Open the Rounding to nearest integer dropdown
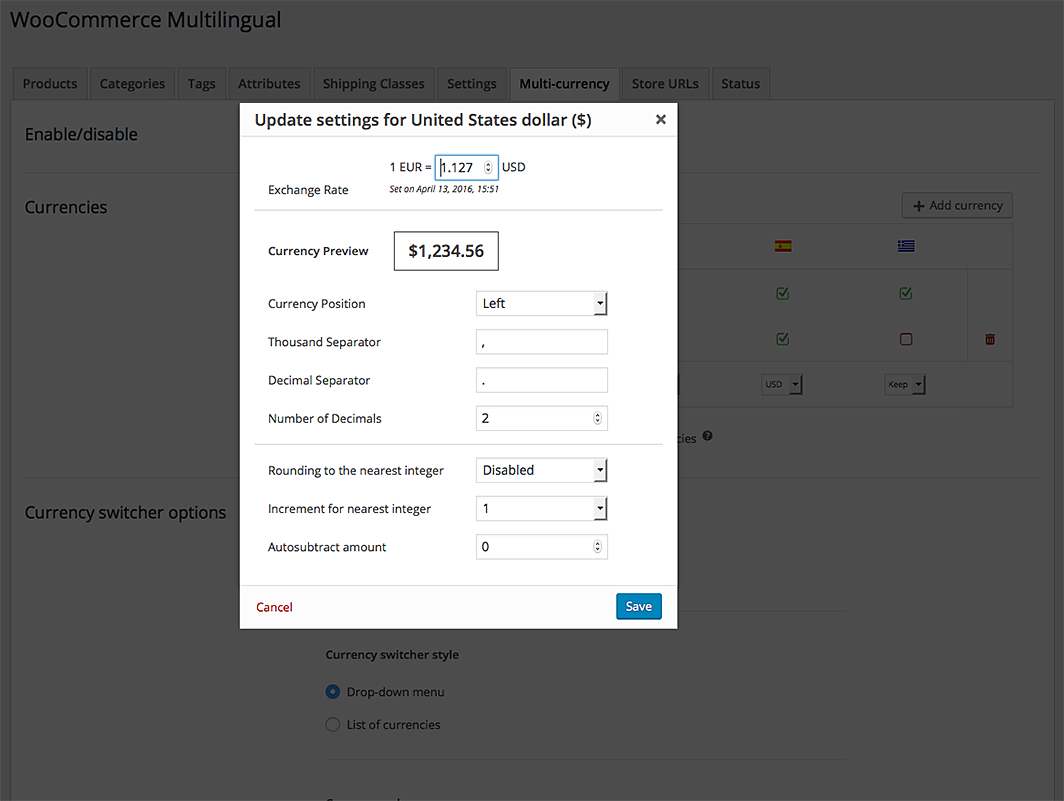 point(541,470)
